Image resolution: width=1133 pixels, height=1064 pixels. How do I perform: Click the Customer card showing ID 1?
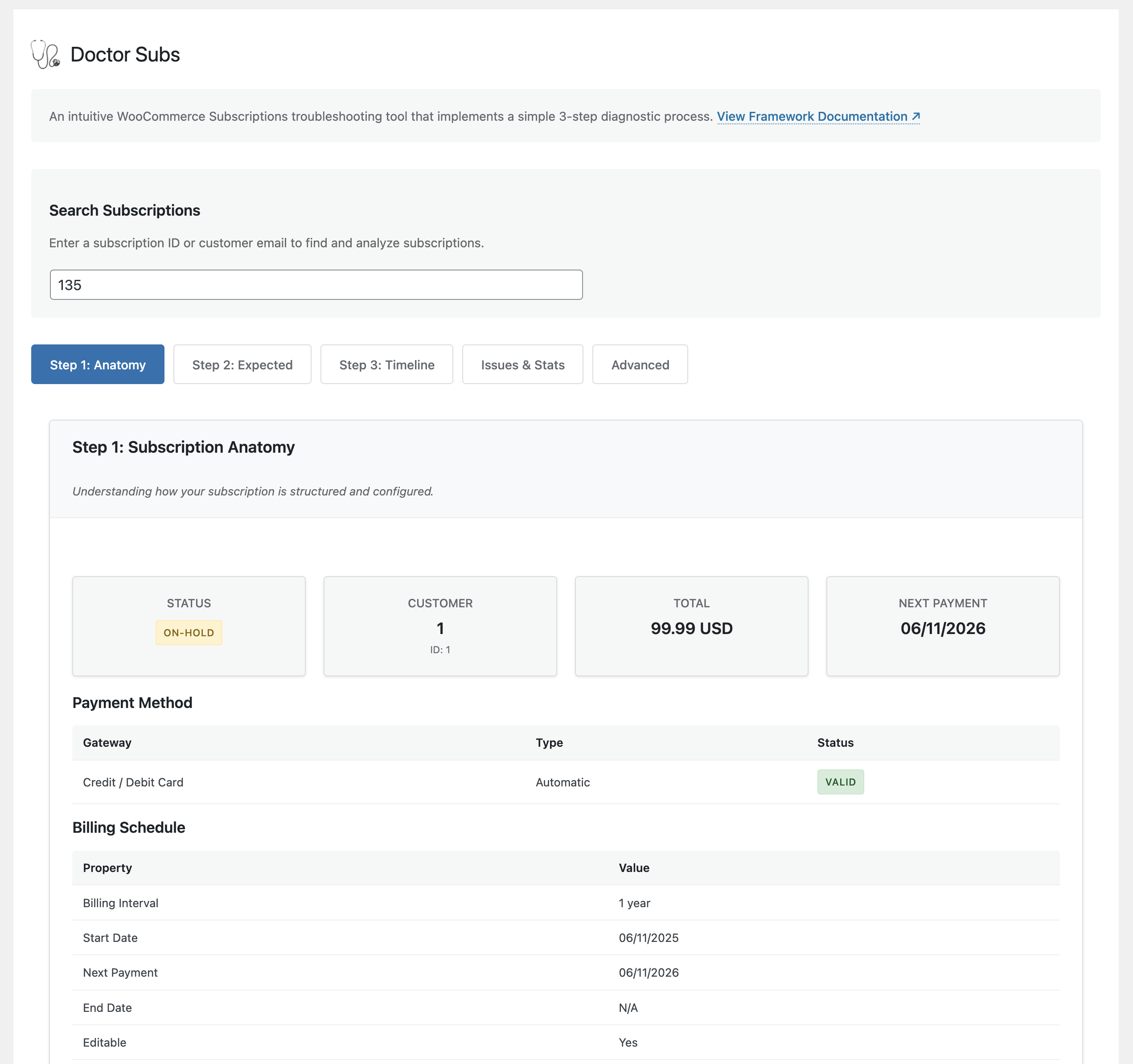tap(440, 626)
